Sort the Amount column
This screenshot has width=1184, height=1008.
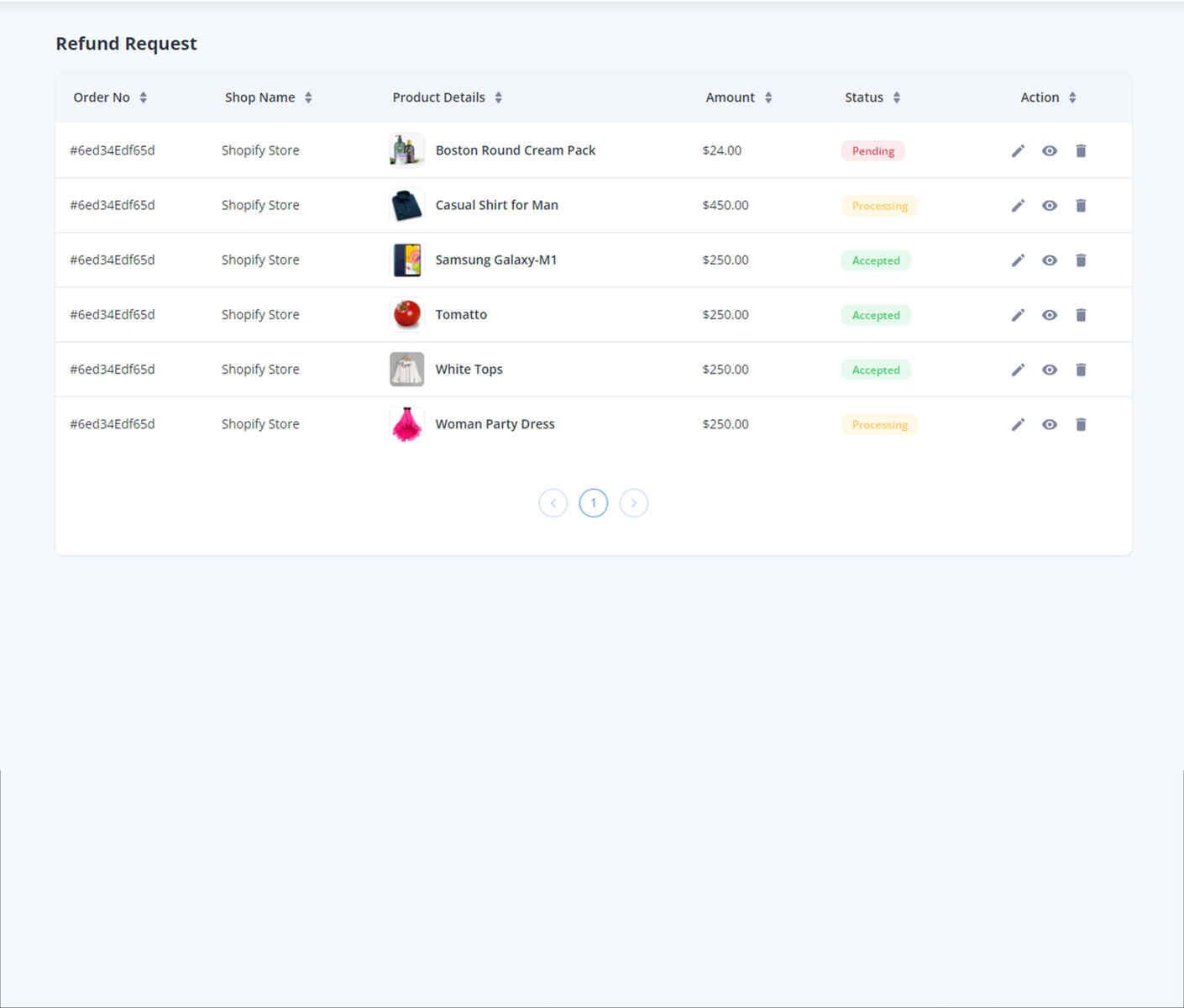point(767,97)
